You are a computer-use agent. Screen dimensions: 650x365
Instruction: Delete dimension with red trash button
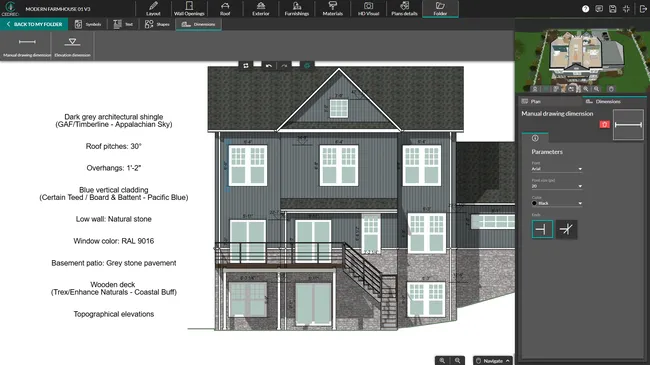click(604, 124)
